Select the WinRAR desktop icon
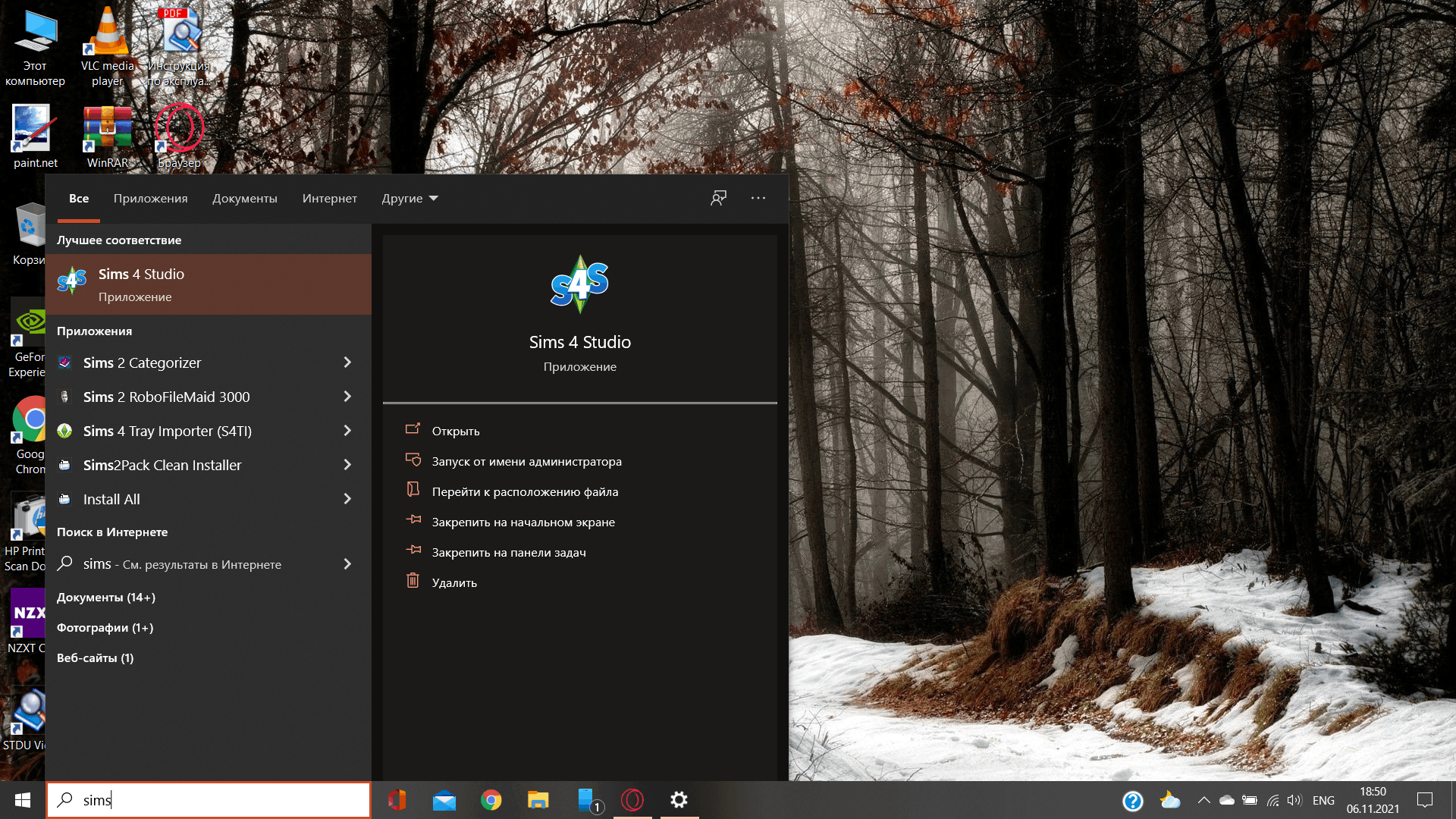1456x819 pixels. pos(107,136)
